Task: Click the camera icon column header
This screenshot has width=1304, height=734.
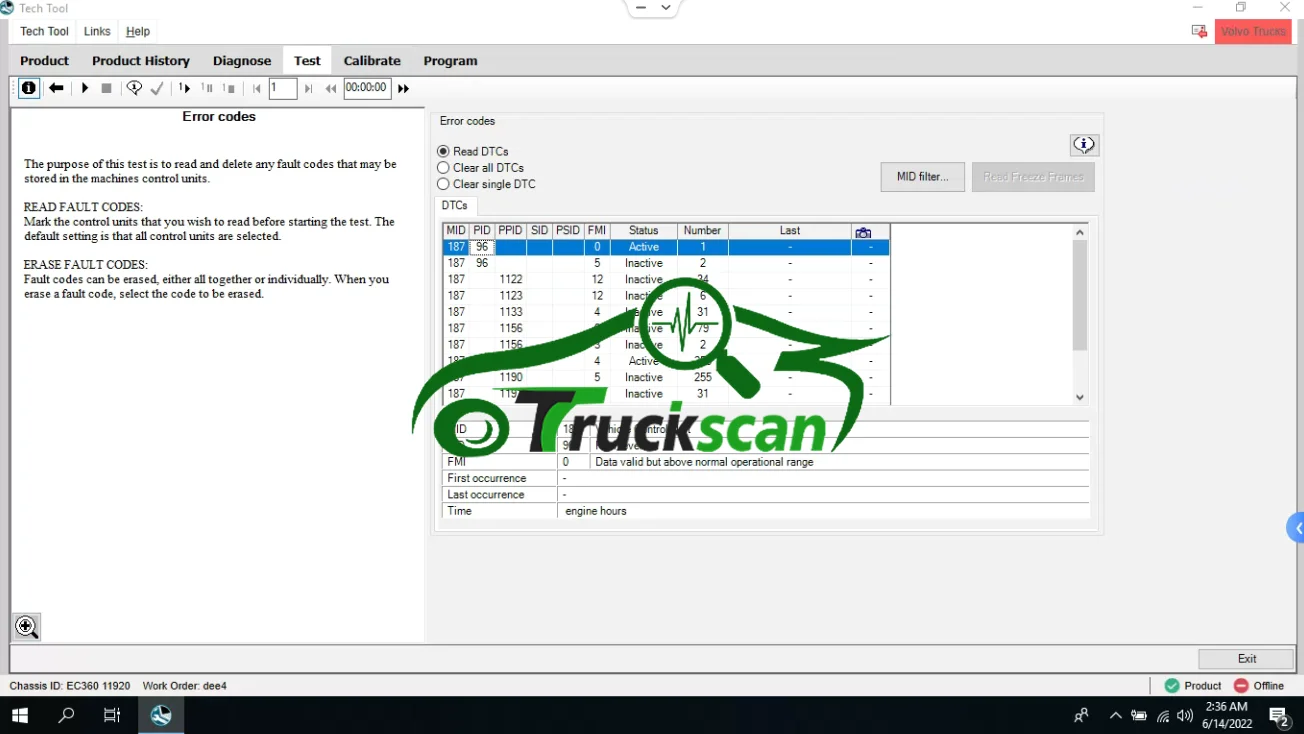Action: point(863,231)
